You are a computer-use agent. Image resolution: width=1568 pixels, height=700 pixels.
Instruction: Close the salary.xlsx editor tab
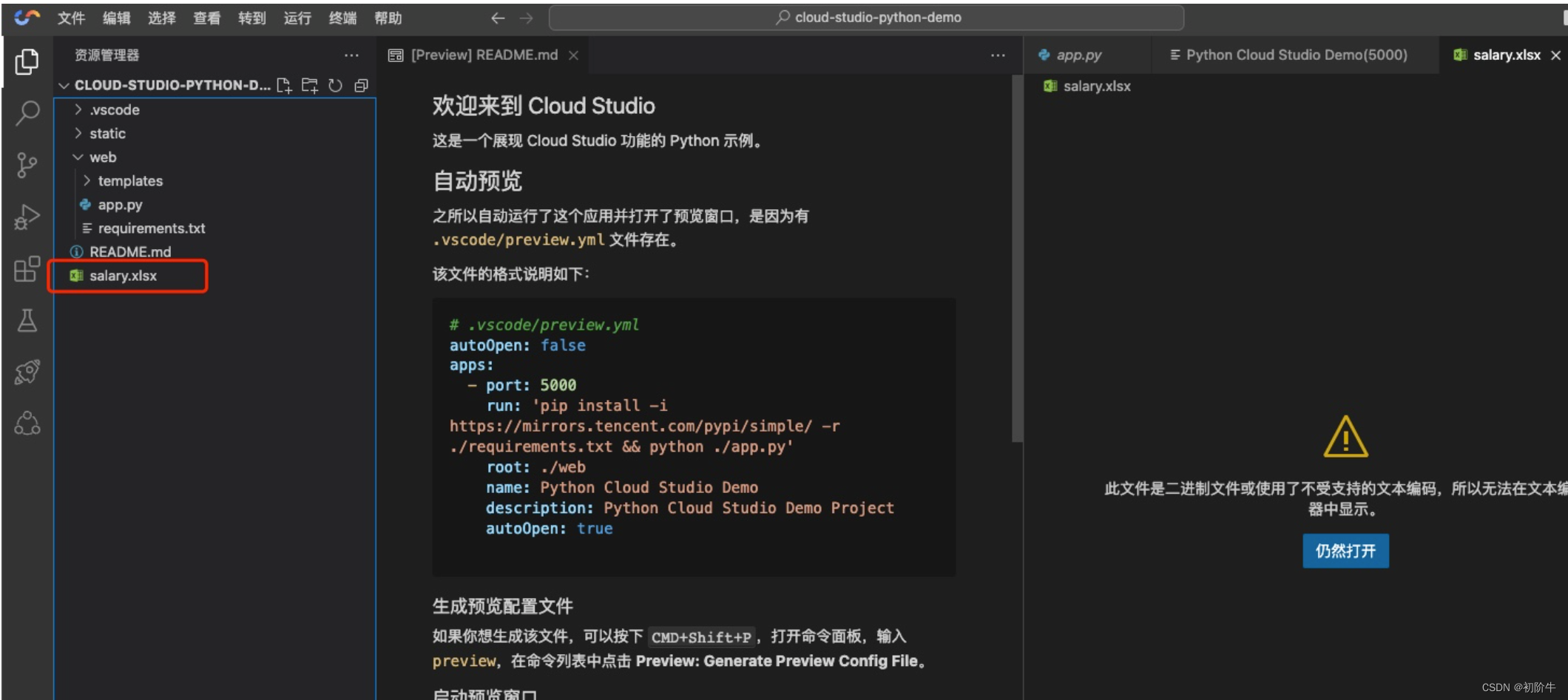click(1555, 55)
